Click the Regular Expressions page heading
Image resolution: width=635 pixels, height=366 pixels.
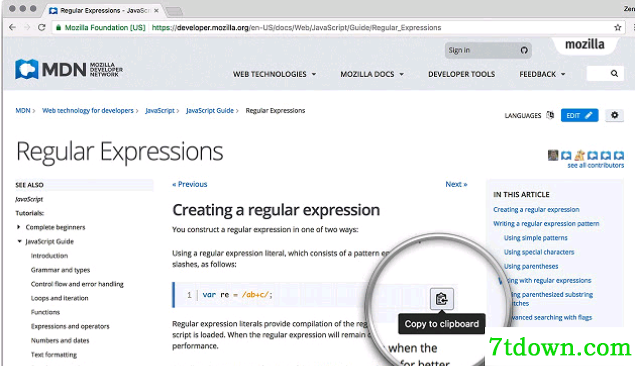(x=119, y=152)
